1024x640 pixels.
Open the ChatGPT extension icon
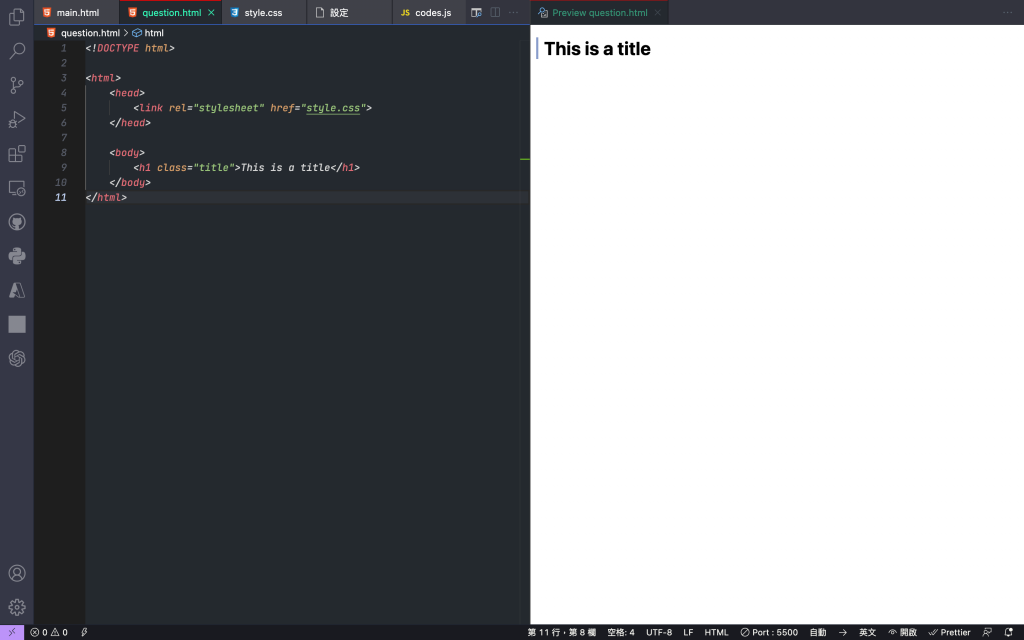17,359
